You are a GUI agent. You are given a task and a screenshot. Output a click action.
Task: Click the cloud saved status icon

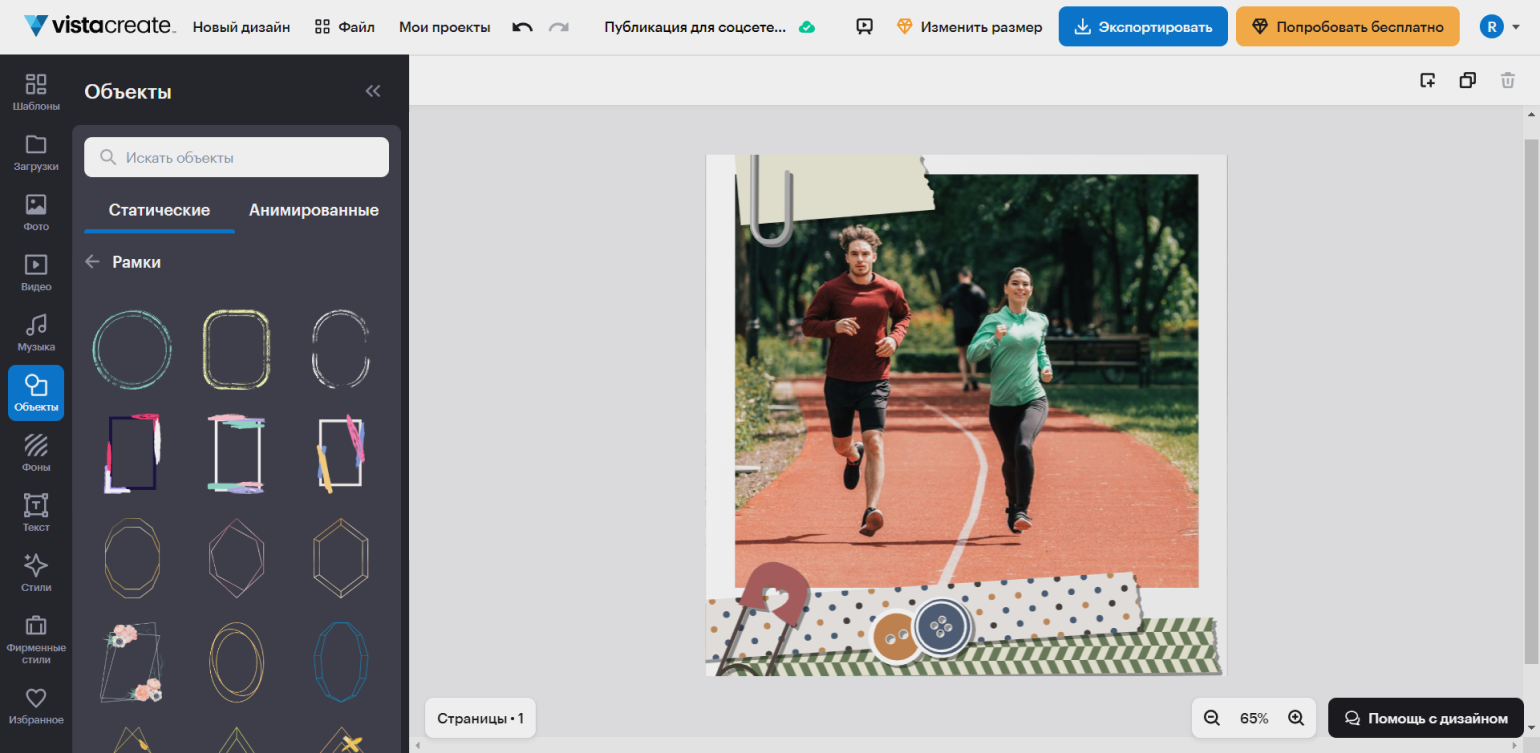[x=807, y=27]
